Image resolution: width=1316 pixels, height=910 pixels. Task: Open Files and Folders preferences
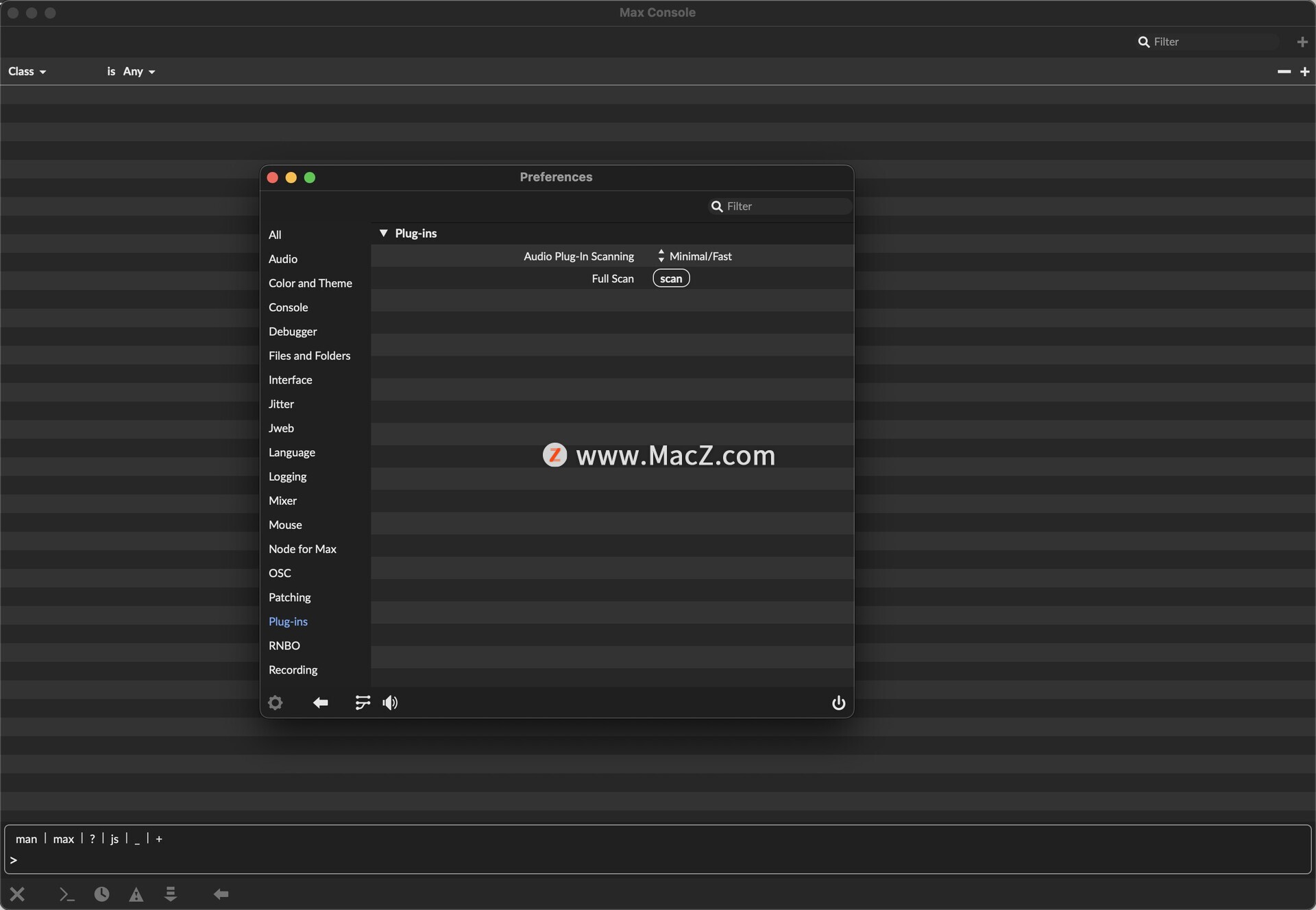click(x=309, y=356)
